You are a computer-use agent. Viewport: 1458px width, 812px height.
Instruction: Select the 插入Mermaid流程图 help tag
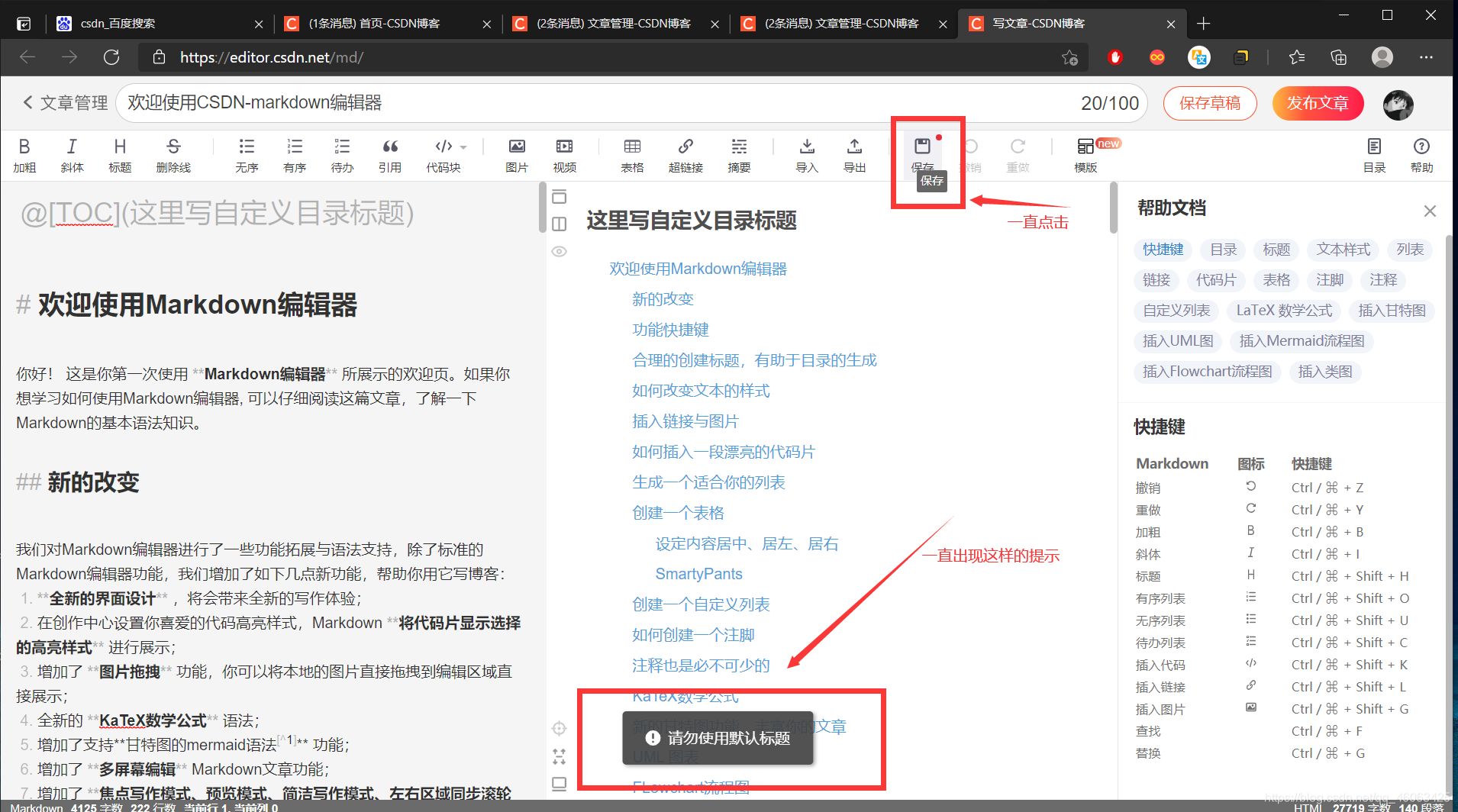(x=1302, y=341)
